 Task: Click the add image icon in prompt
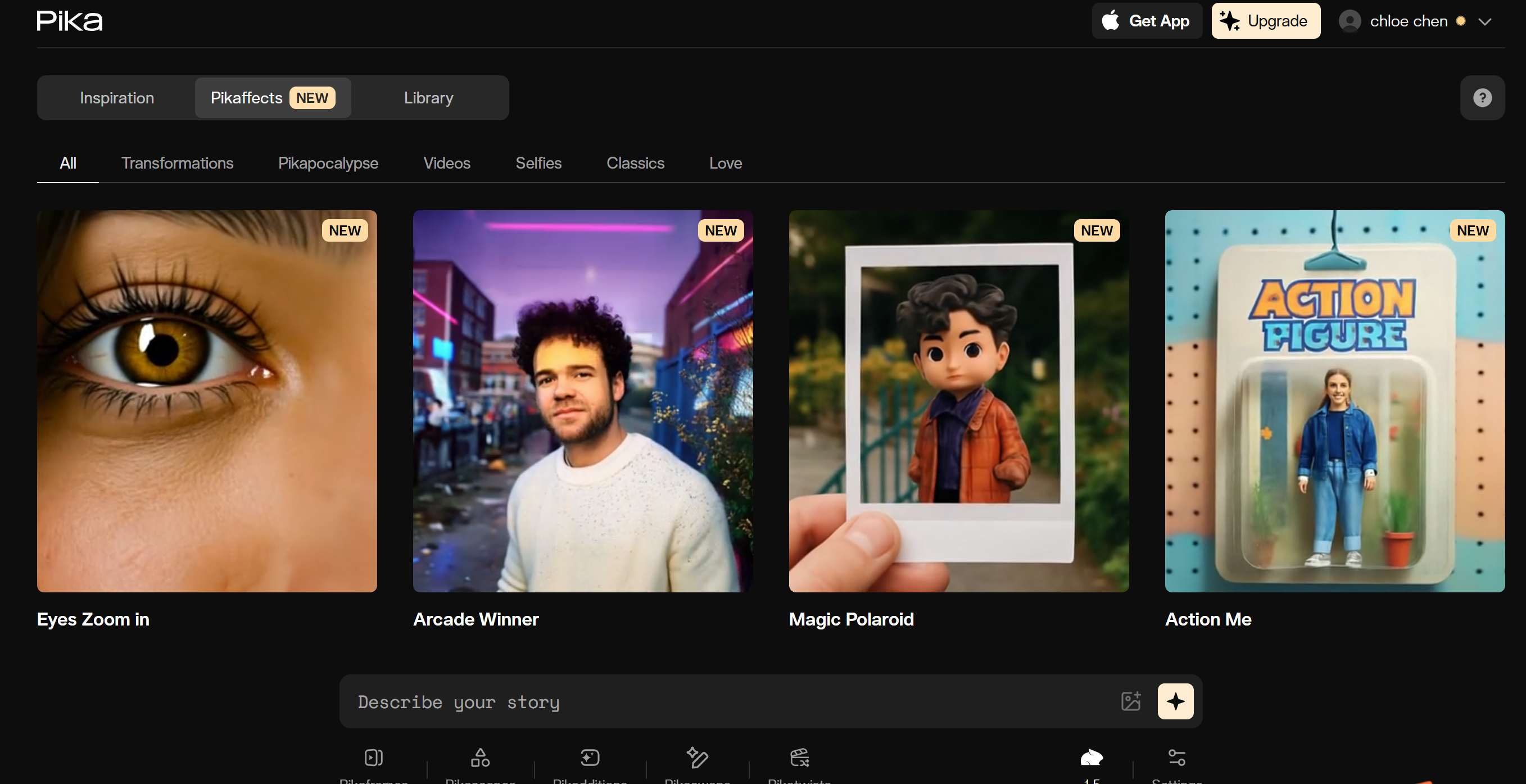(1131, 701)
